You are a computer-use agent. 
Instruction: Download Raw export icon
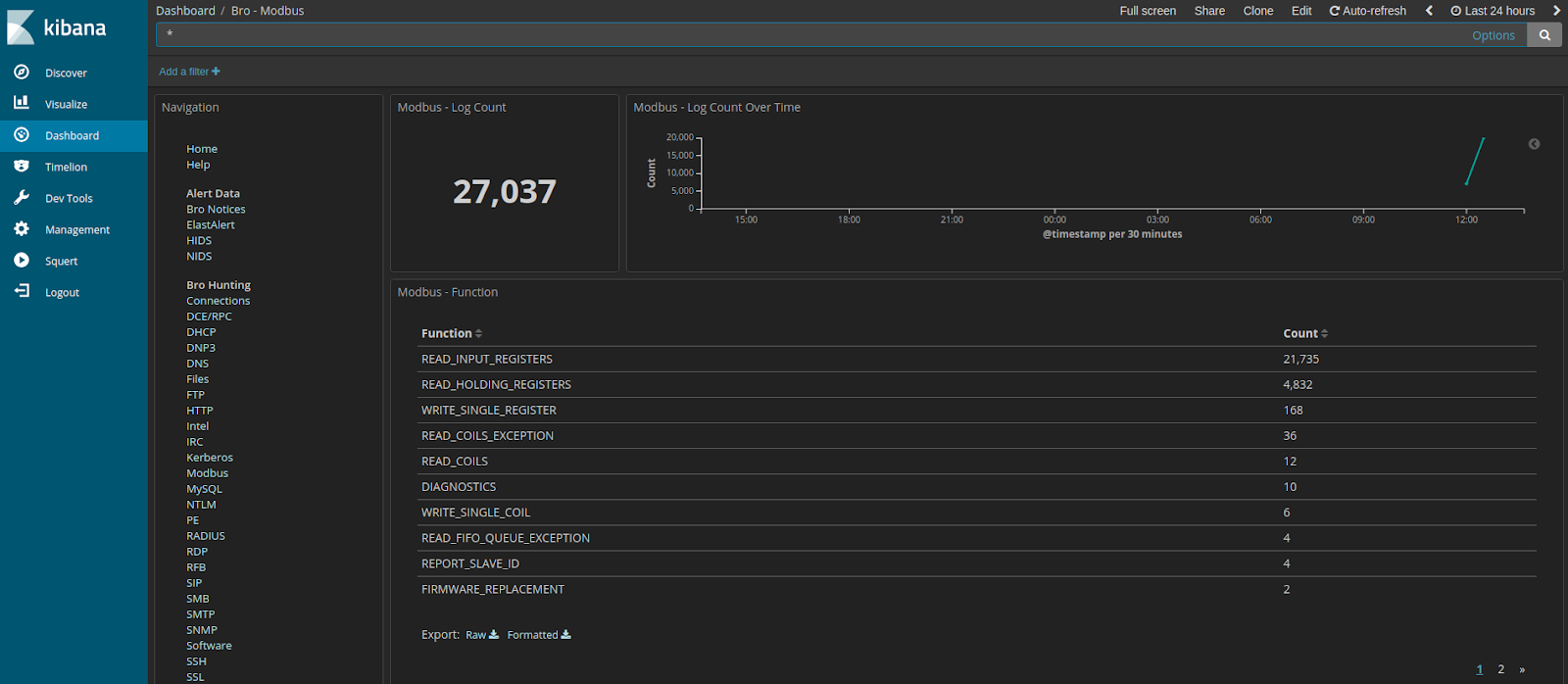point(494,635)
